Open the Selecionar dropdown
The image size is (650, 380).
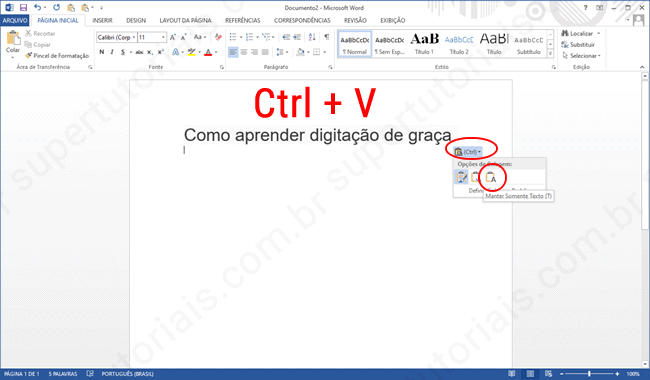pyautogui.click(x=582, y=56)
